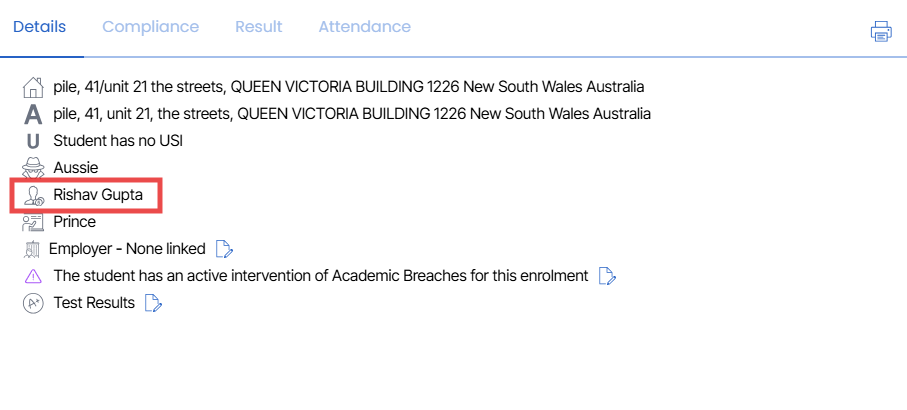Screen dimensions: 907x410
Task: Click the letter A postal address icon
Action: tap(33, 114)
